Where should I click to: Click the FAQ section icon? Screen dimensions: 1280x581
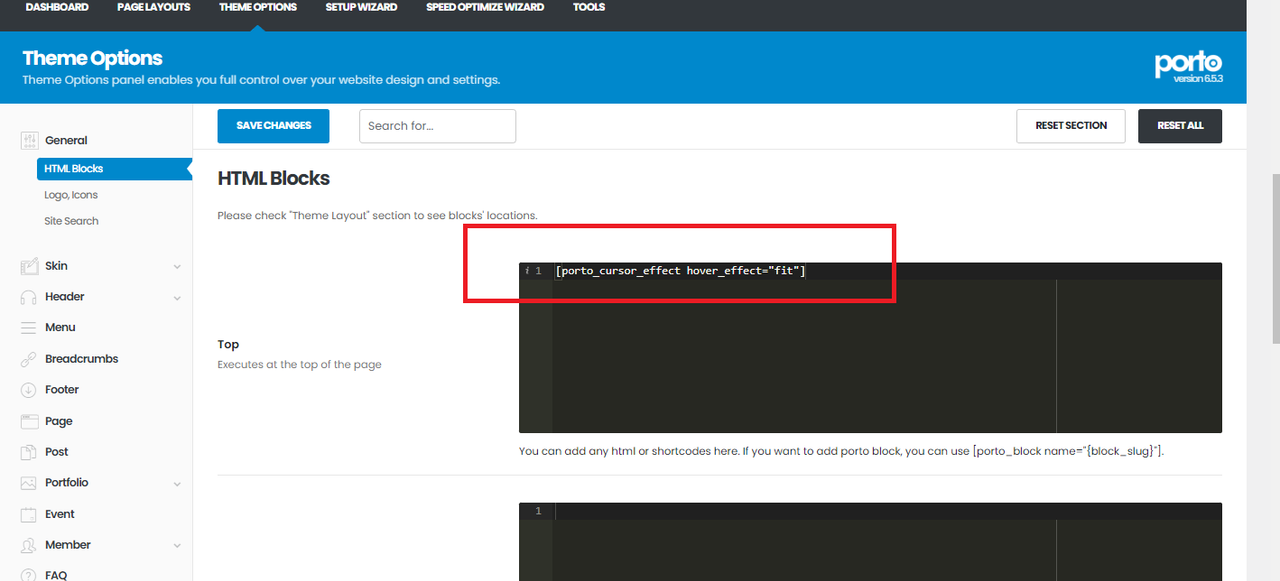coord(29,575)
